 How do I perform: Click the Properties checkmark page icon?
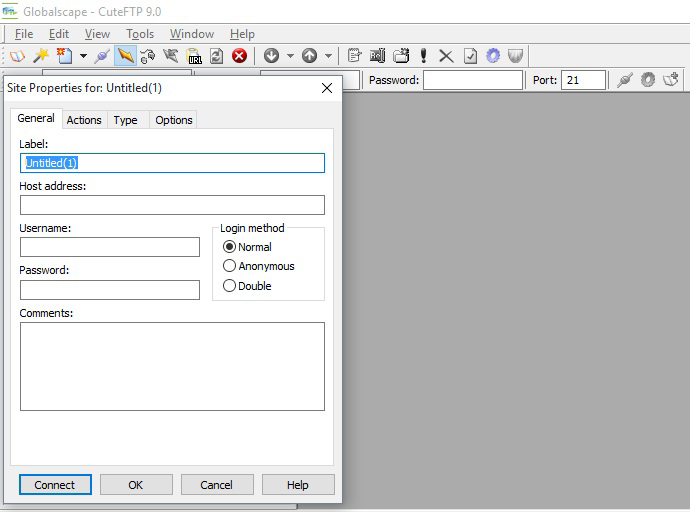[470, 56]
